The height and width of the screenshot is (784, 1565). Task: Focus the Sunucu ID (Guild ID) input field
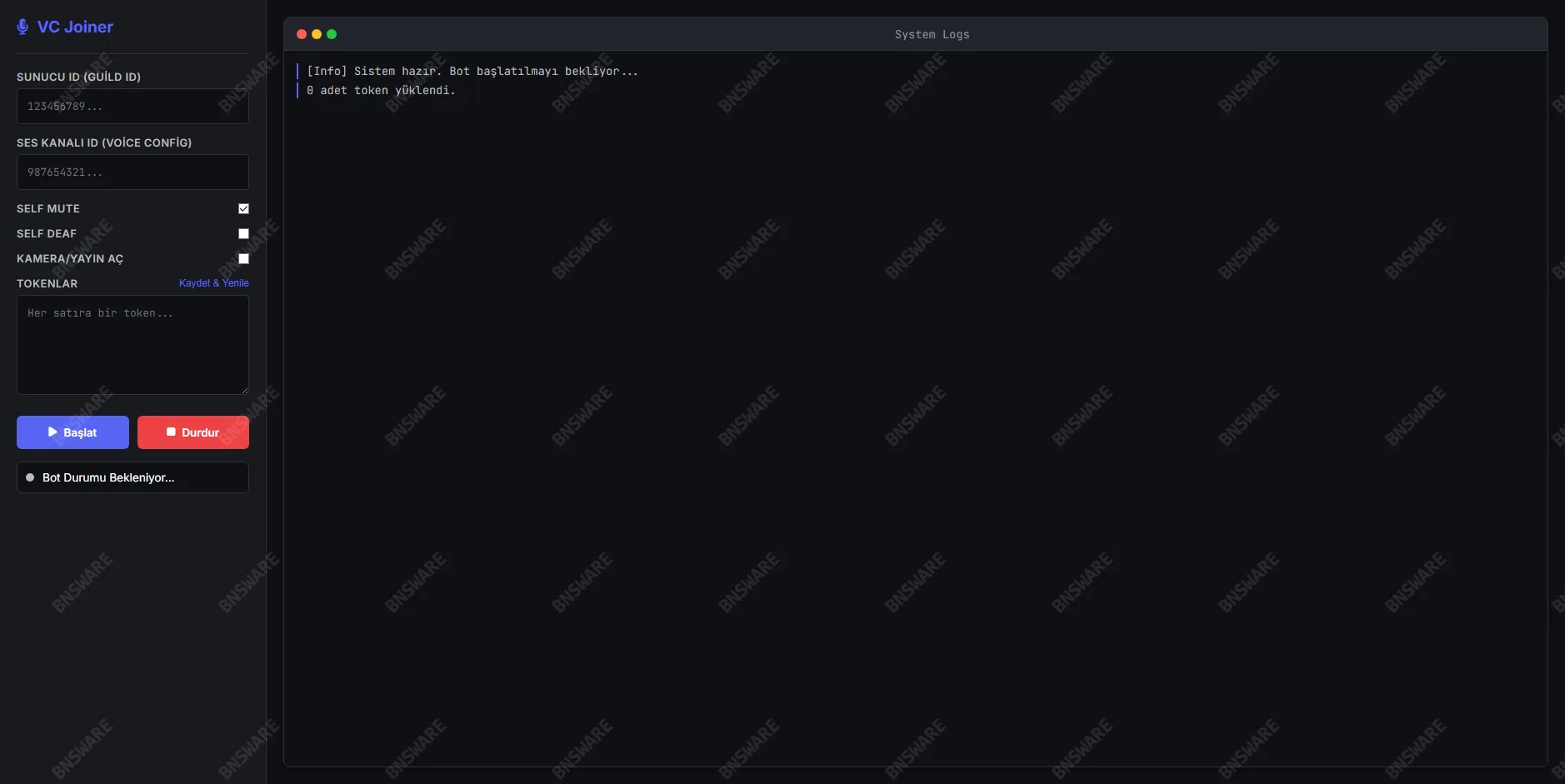[x=132, y=106]
